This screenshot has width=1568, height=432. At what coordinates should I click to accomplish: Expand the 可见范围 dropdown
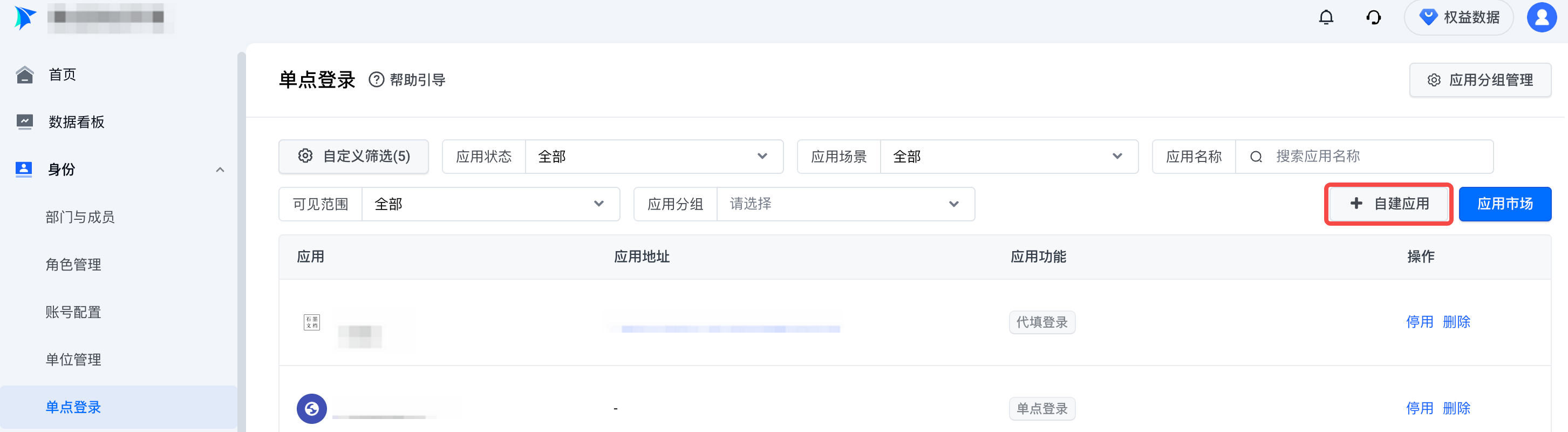490,204
